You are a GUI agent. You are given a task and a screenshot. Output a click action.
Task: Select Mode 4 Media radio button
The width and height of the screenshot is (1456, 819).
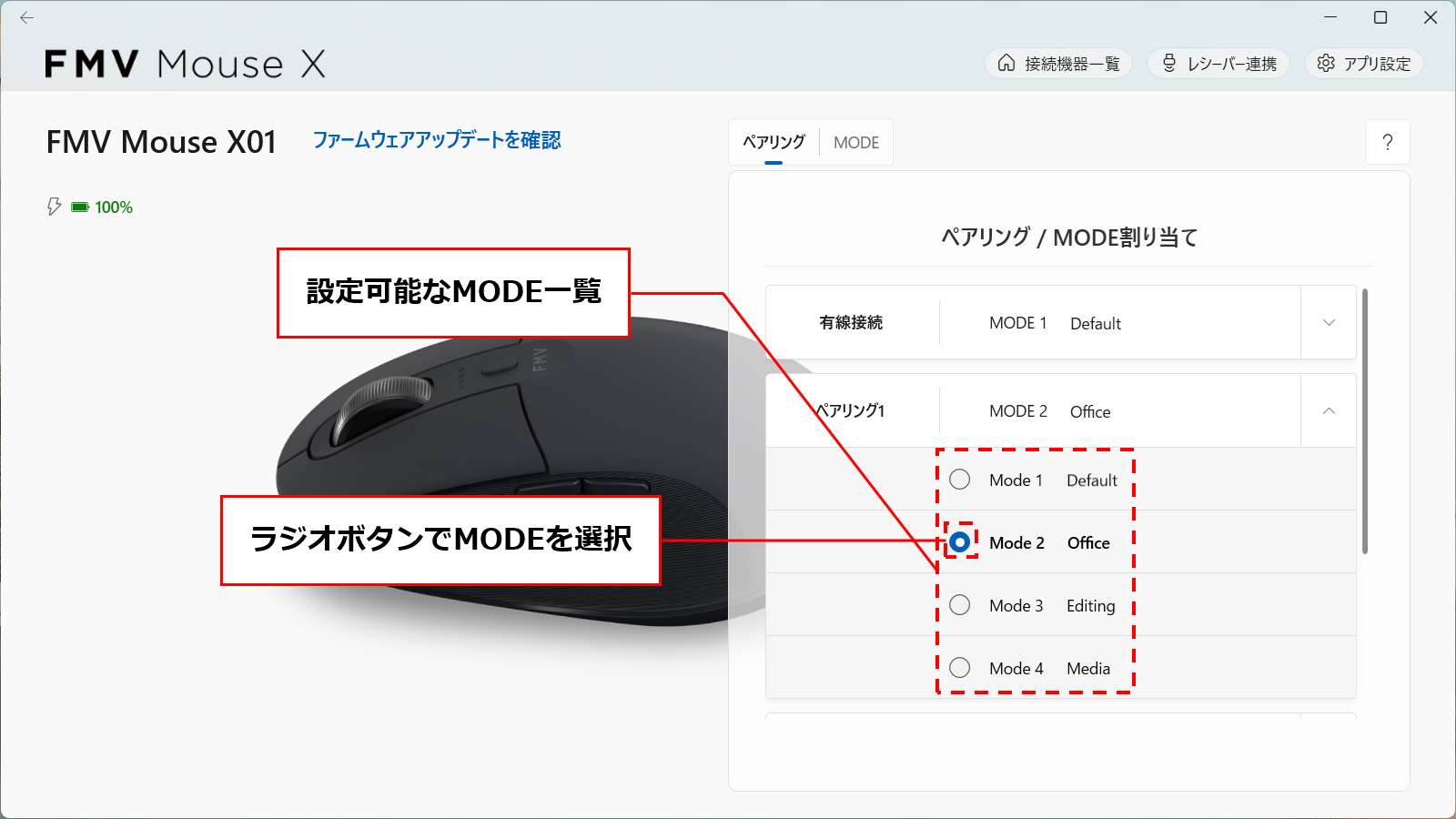coord(959,668)
